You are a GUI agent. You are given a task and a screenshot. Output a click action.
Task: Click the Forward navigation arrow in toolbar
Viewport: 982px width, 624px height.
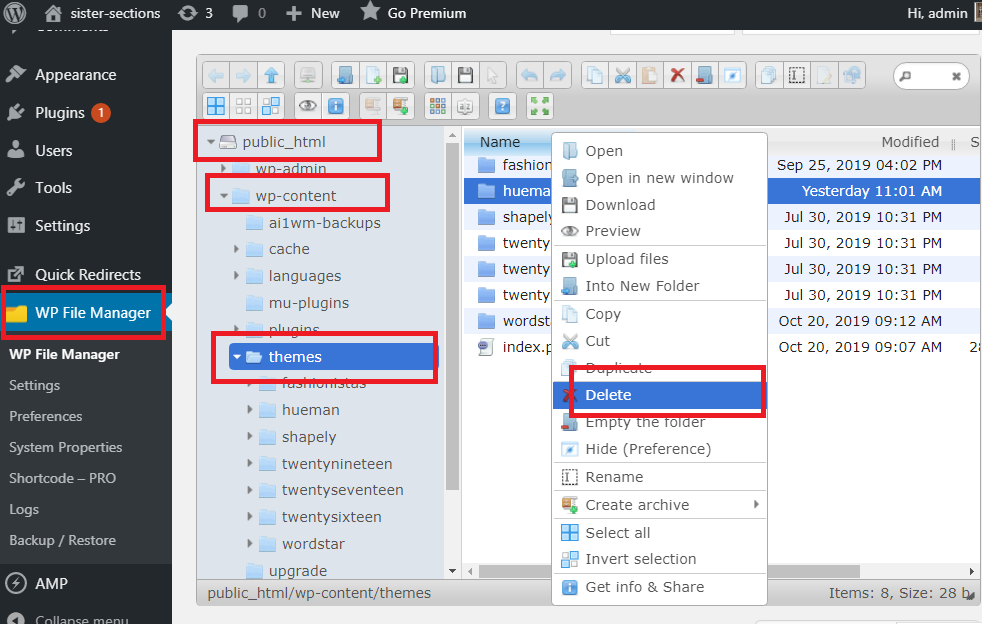(244, 76)
